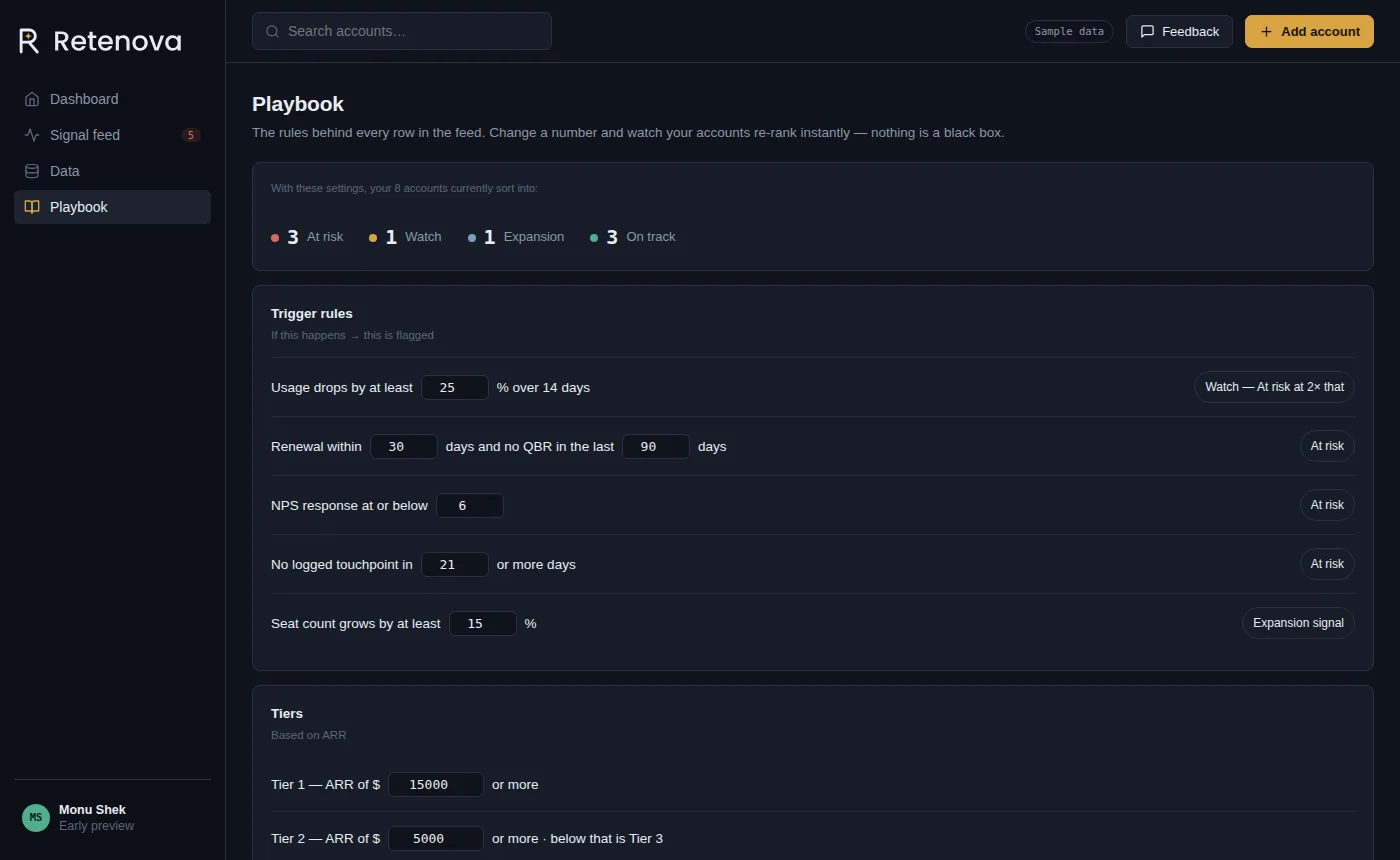Click the Feedback button

(x=1179, y=31)
